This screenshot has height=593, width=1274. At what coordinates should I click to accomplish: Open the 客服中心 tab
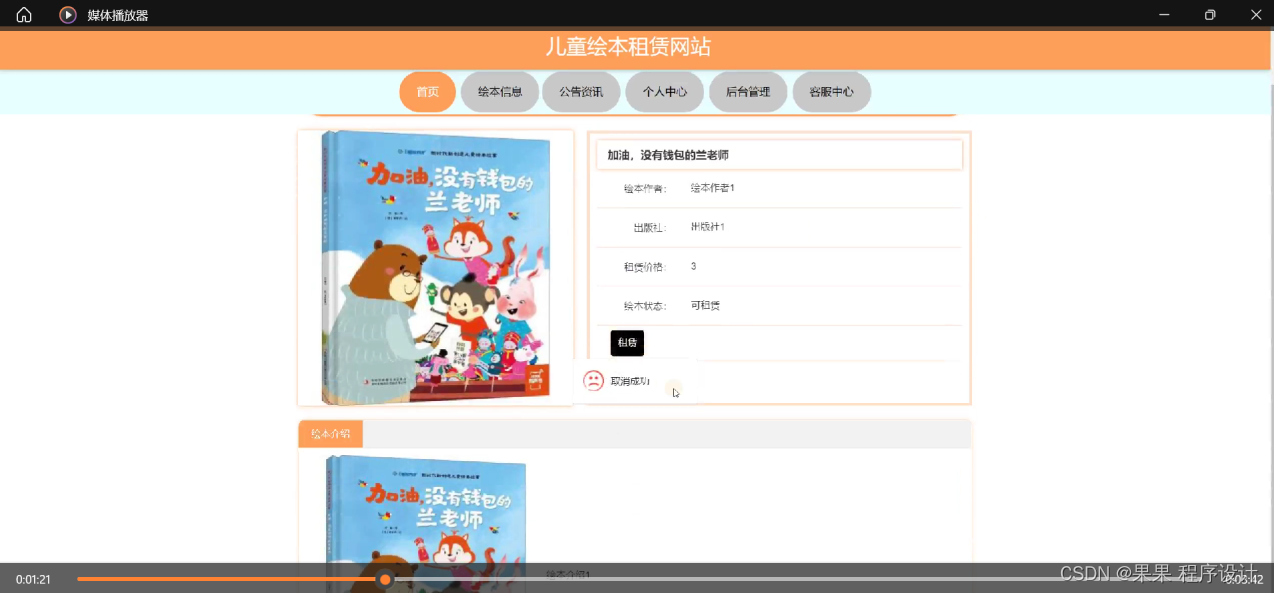tap(832, 92)
